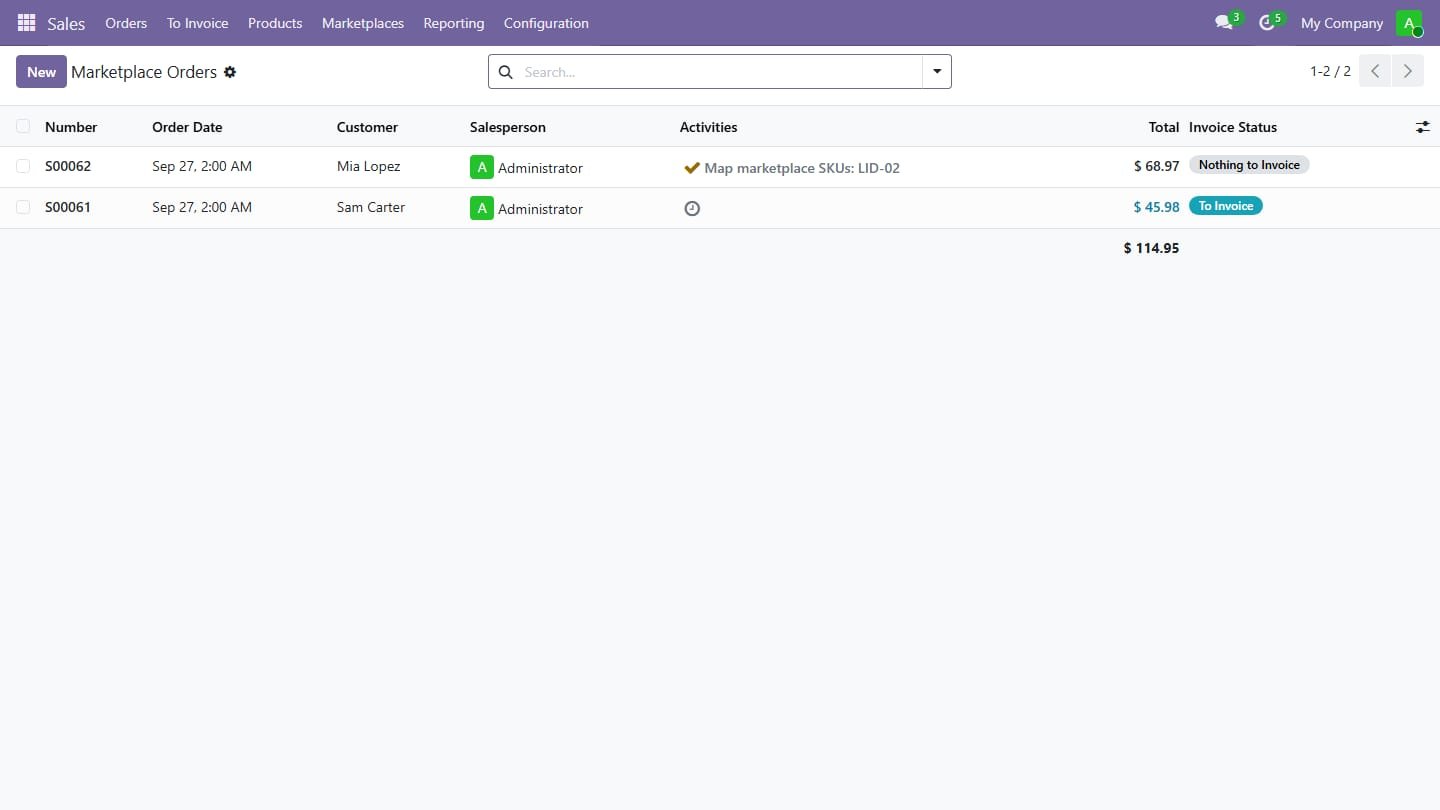This screenshot has width=1440, height=810.
Task: Open the Products menu
Action: [275, 23]
